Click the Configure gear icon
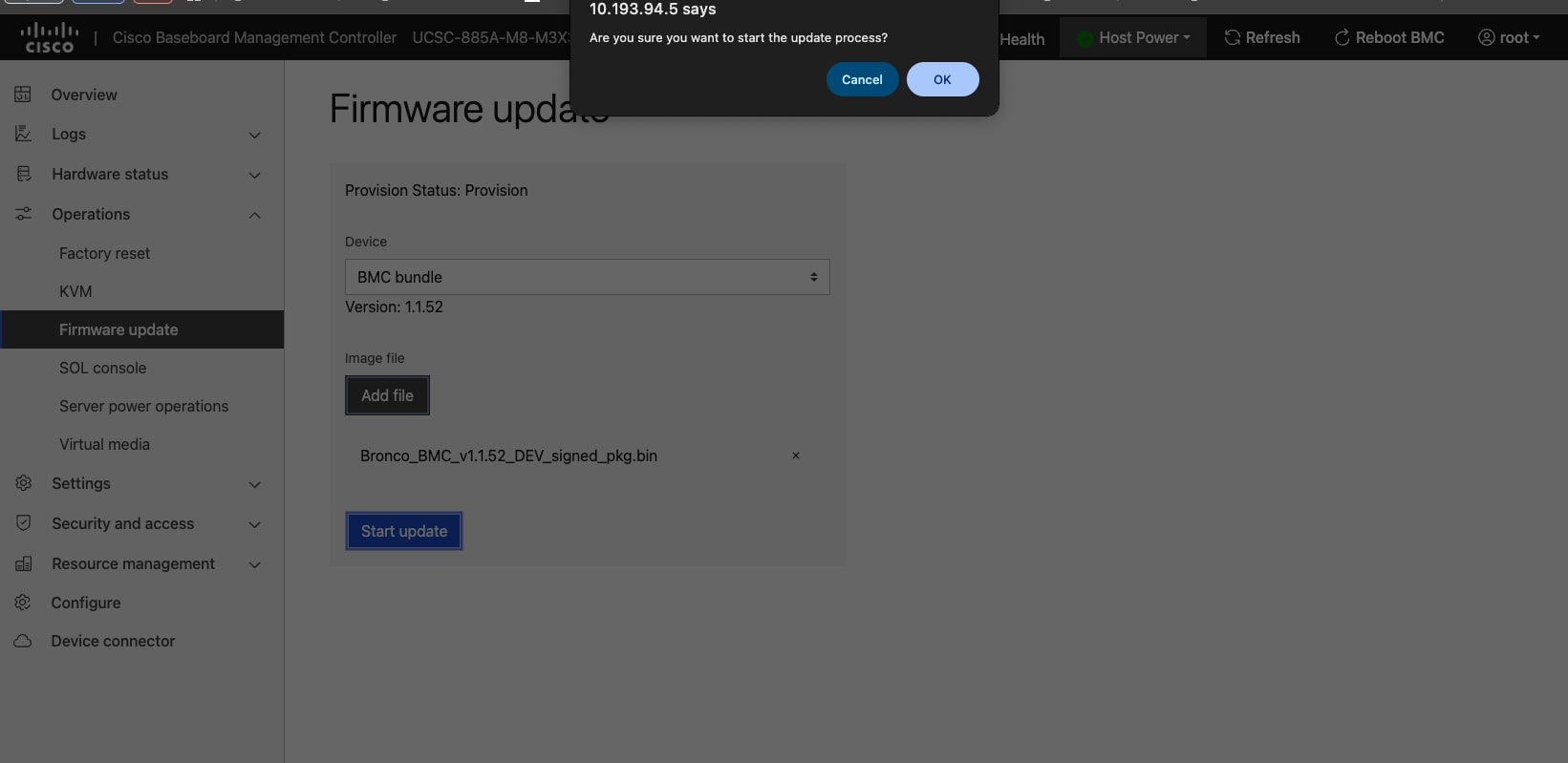Screen dimensions: 1568x763 tap(23, 603)
